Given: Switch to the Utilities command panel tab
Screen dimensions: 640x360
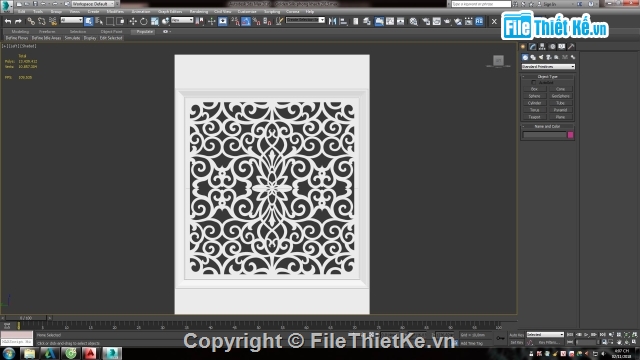Looking at the screenshot, I should click(571, 47).
